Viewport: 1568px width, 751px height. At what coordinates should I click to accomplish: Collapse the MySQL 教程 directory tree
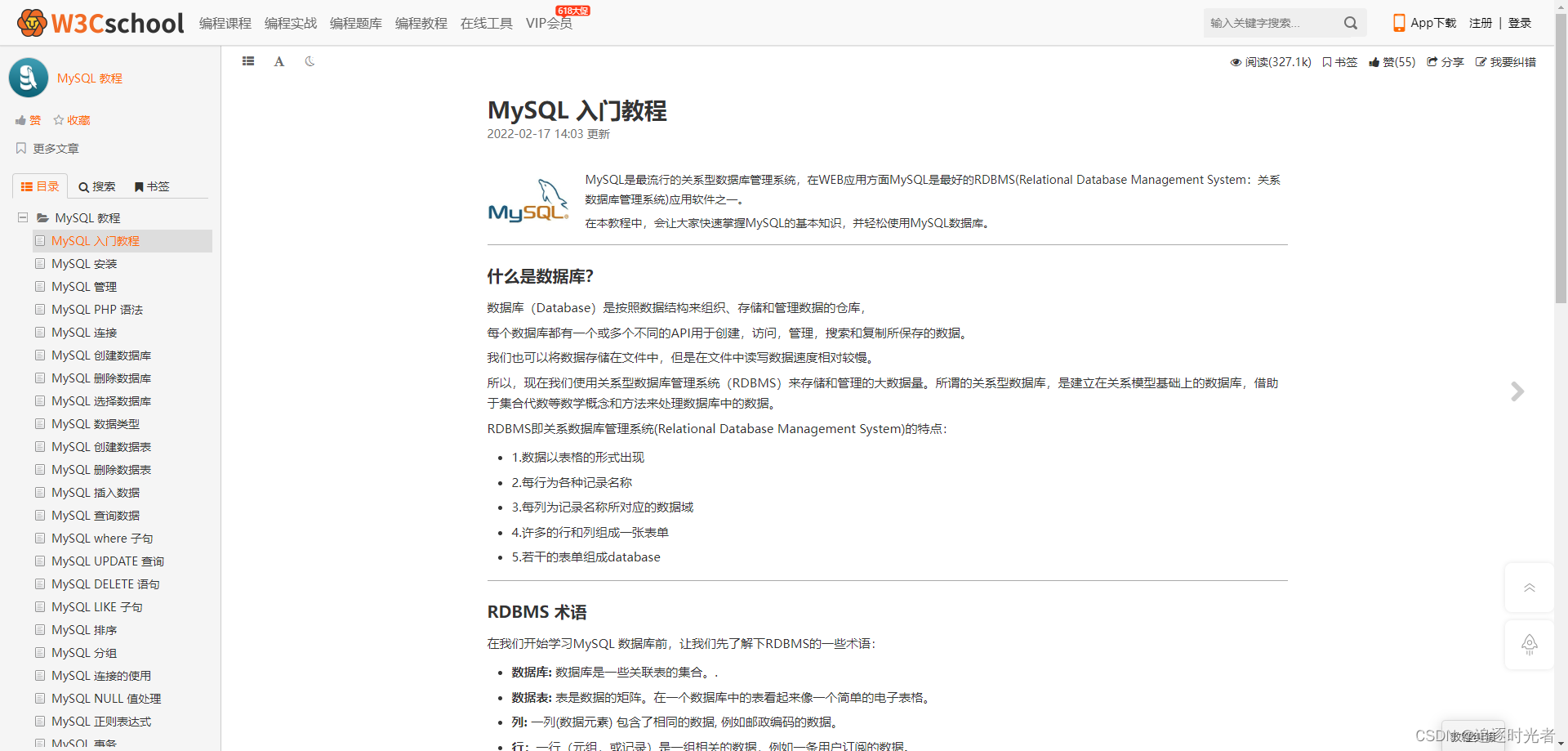[21, 217]
